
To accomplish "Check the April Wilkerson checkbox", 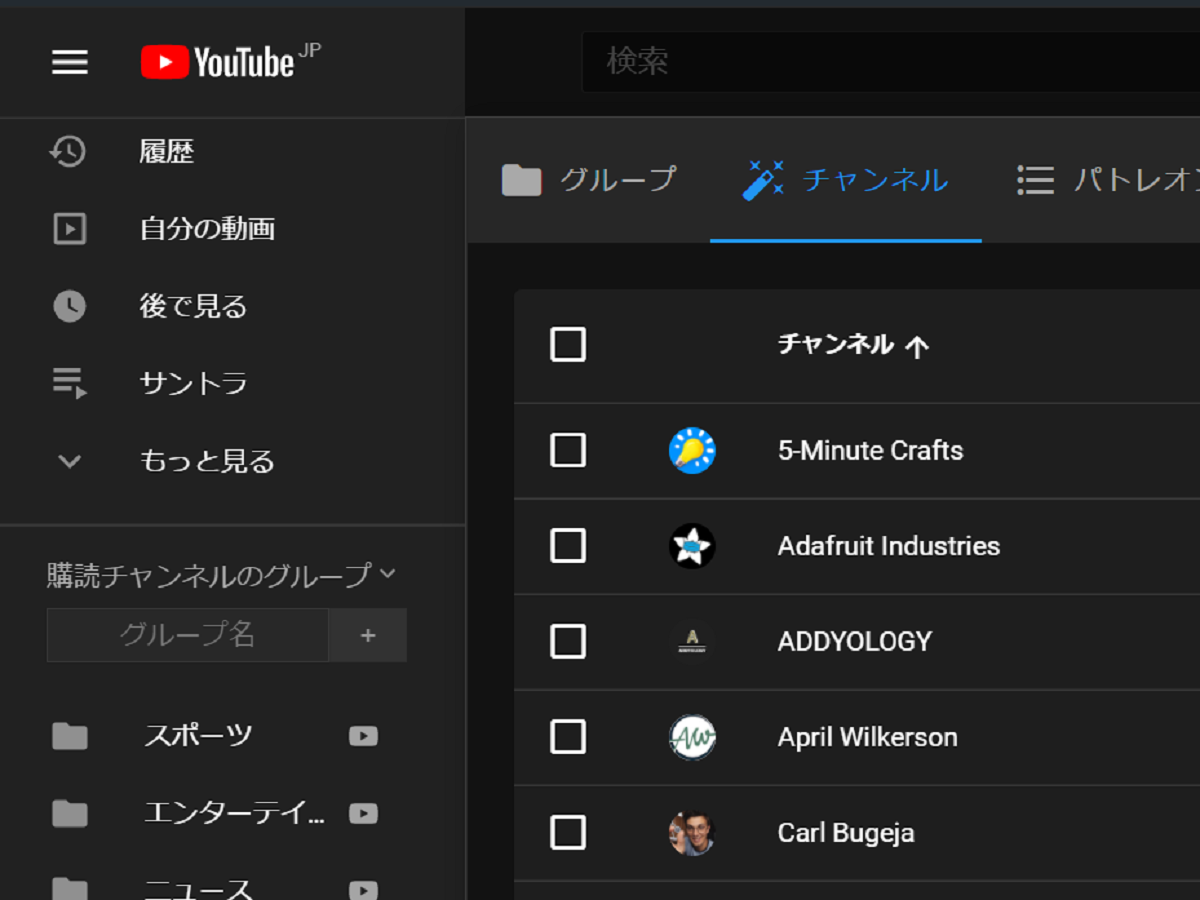I will [568, 737].
